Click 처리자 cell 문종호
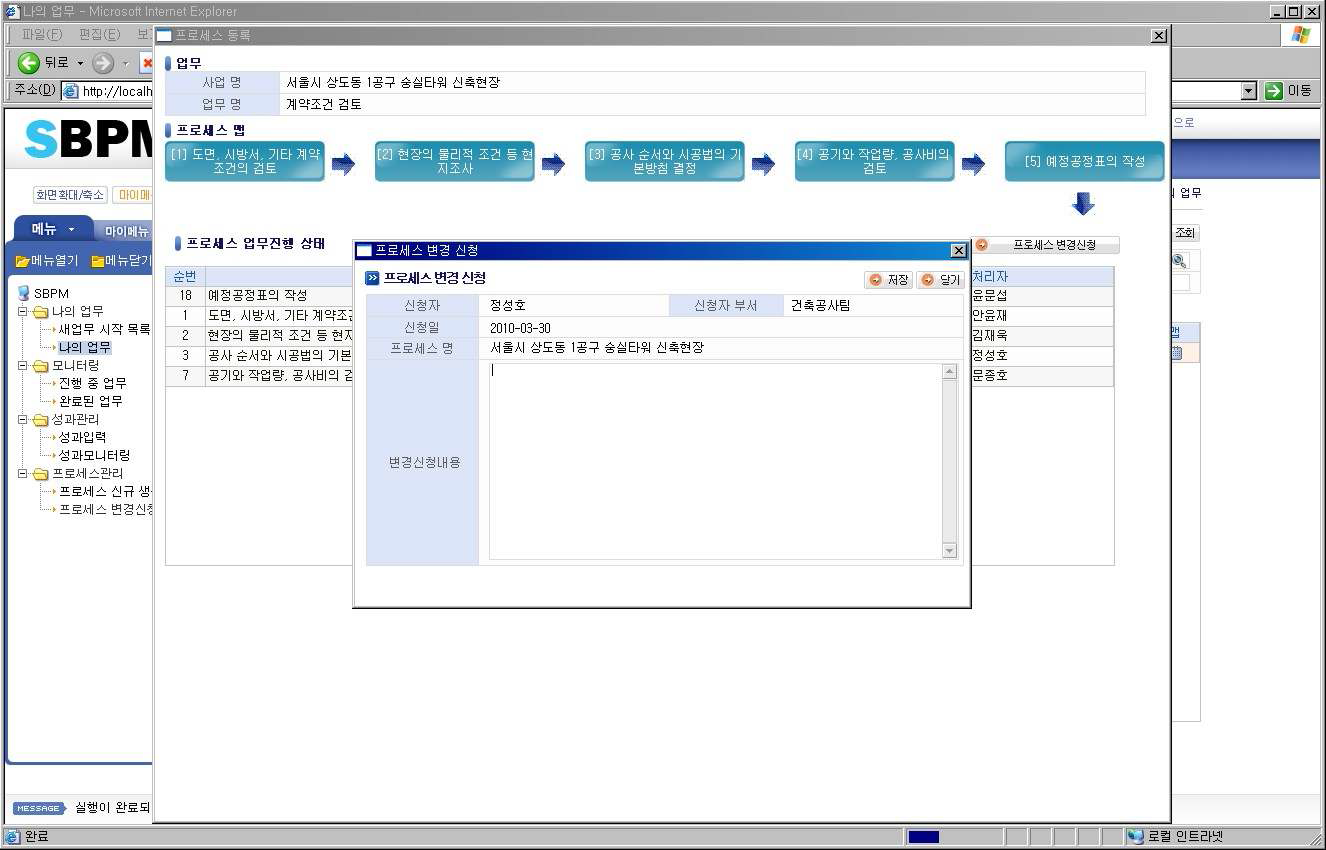Viewport: 1326px width, 850px height. click(1042, 376)
